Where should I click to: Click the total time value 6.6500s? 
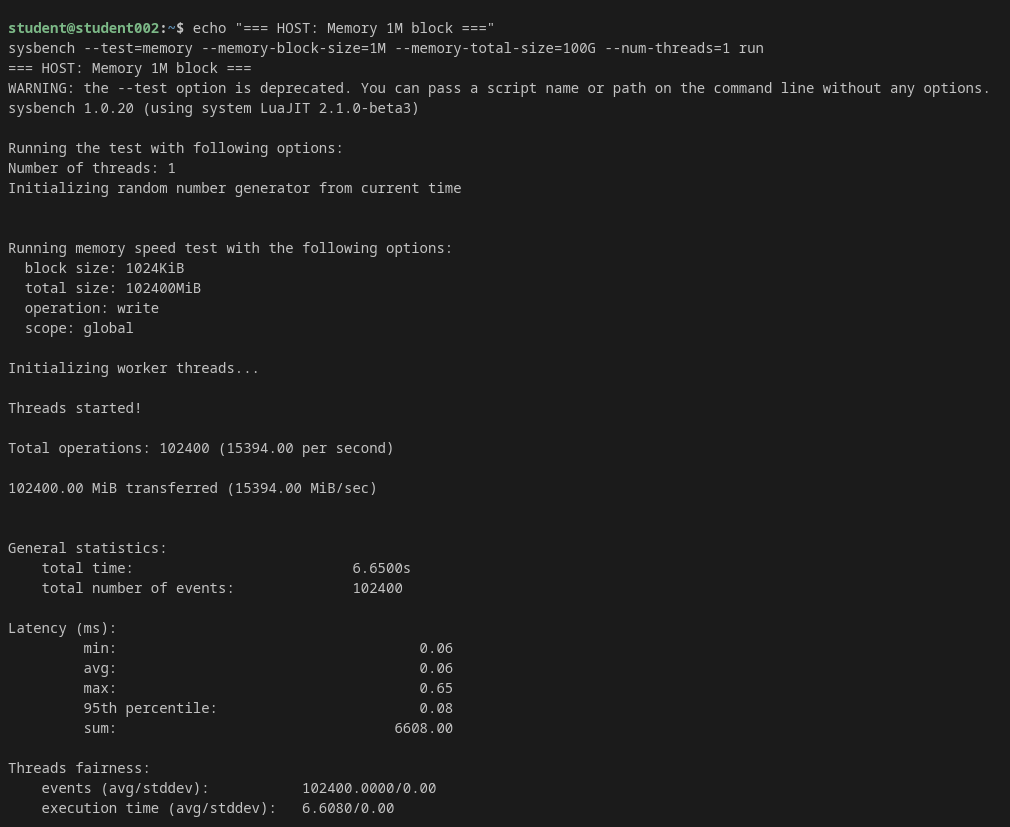click(381, 568)
